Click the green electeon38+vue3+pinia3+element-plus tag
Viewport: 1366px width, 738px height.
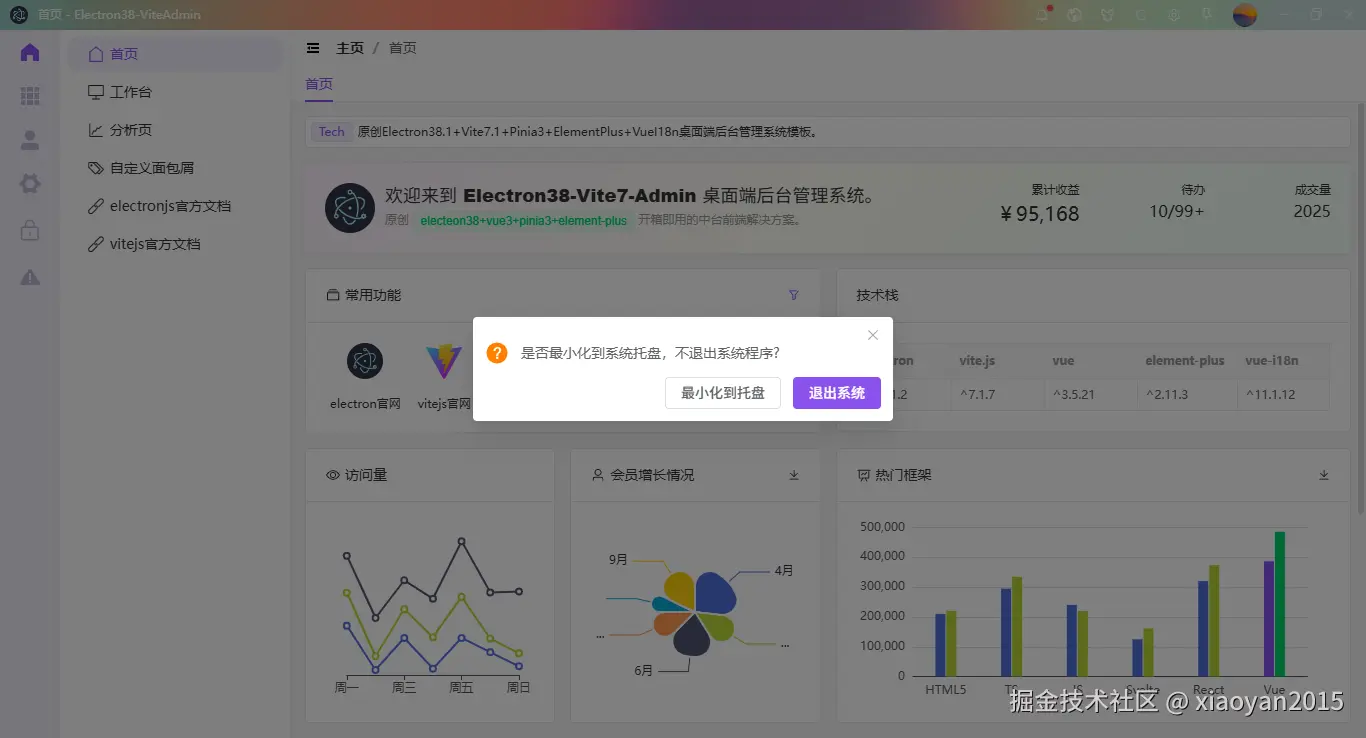pos(524,221)
